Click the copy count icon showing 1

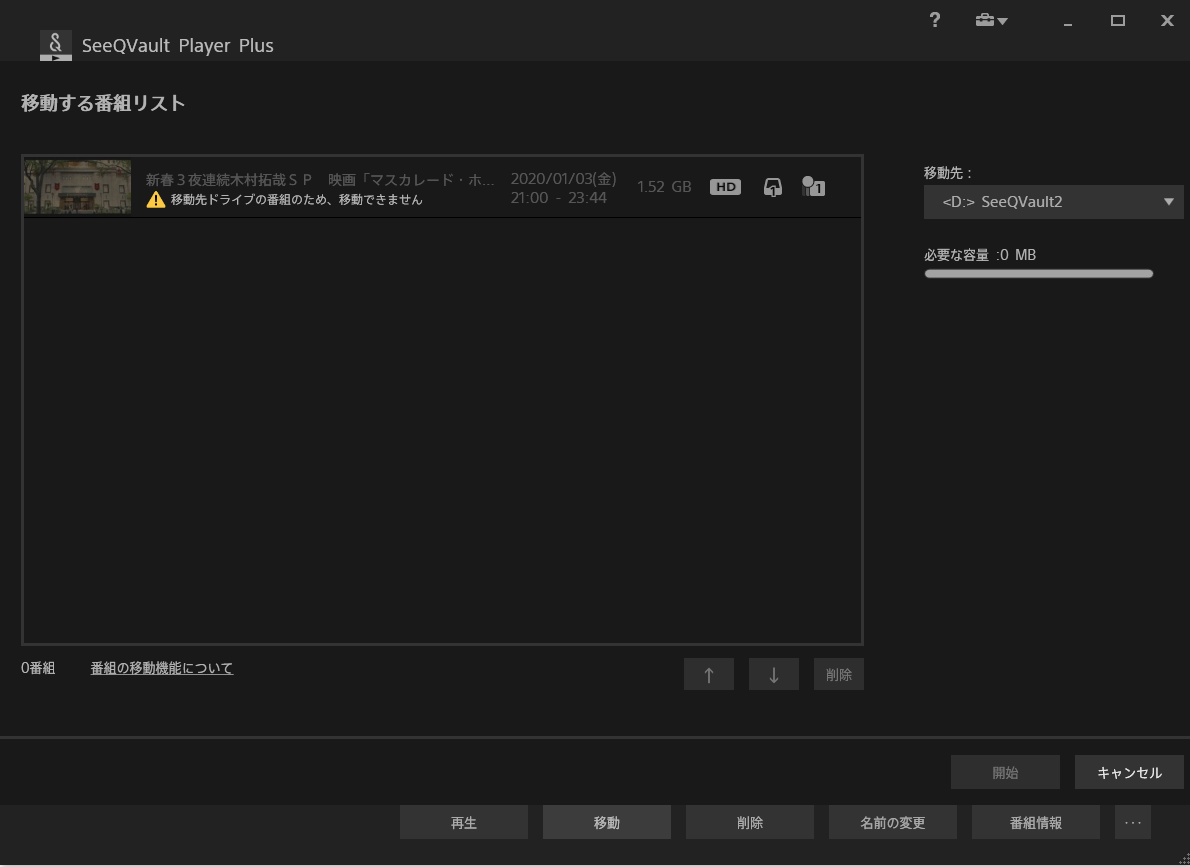[x=813, y=187]
